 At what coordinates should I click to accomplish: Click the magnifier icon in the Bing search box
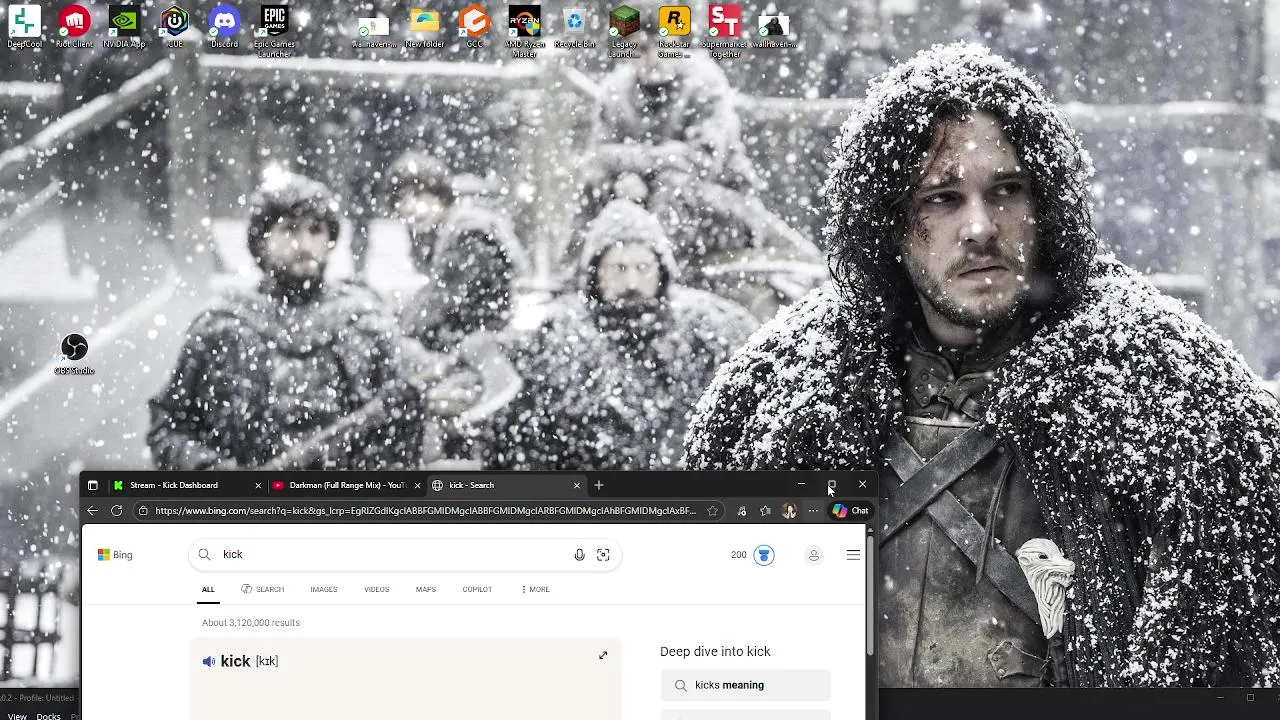pyautogui.click(x=204, y=555)
